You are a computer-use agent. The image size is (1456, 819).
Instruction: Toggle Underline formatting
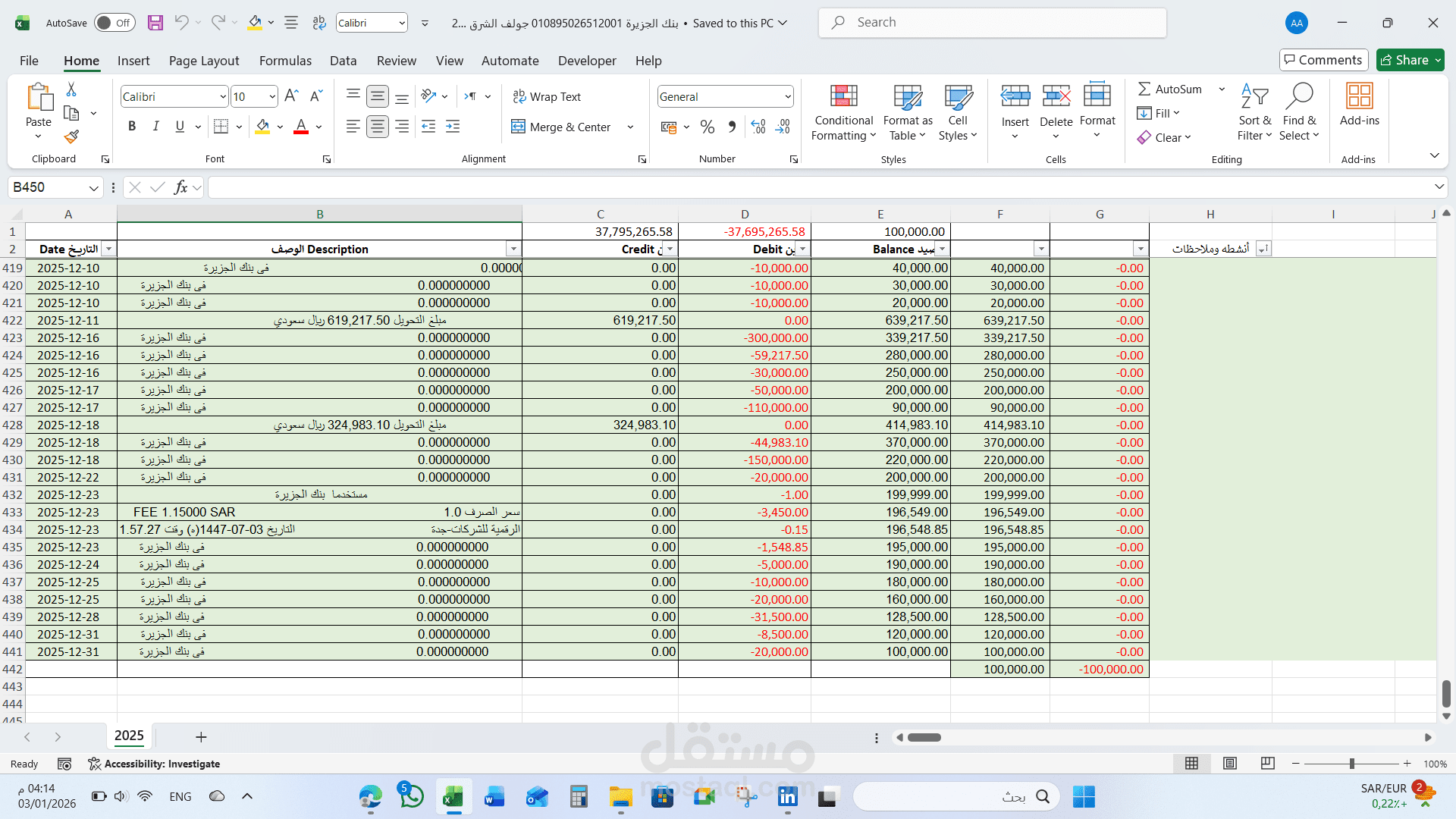180,127
